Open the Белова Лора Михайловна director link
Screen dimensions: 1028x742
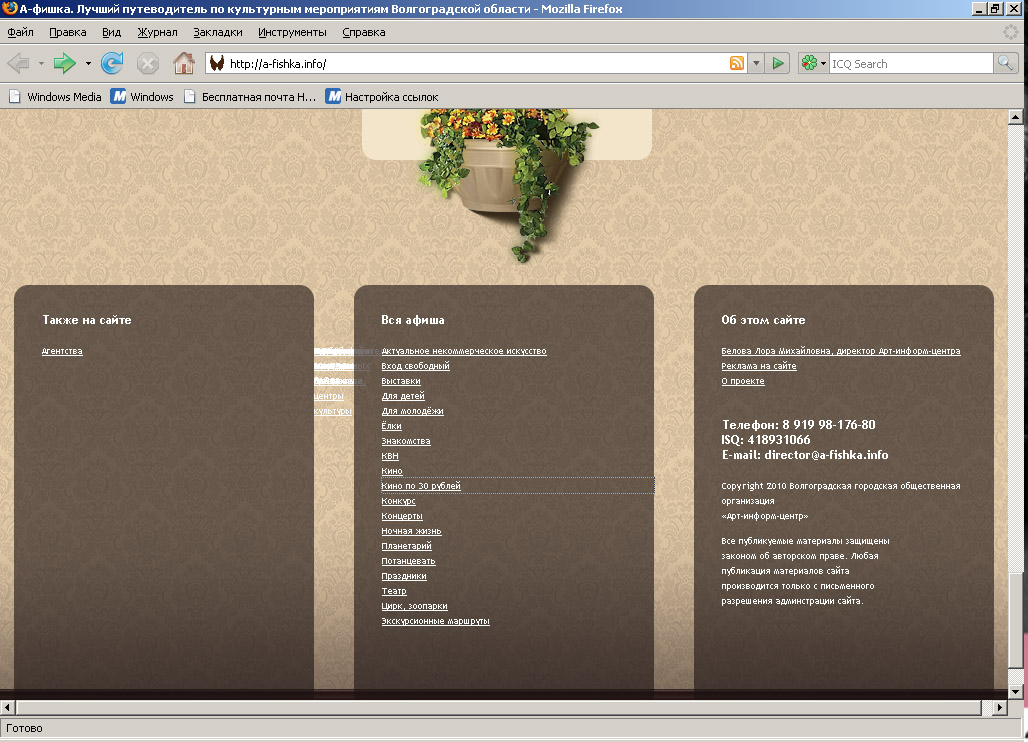840,351
